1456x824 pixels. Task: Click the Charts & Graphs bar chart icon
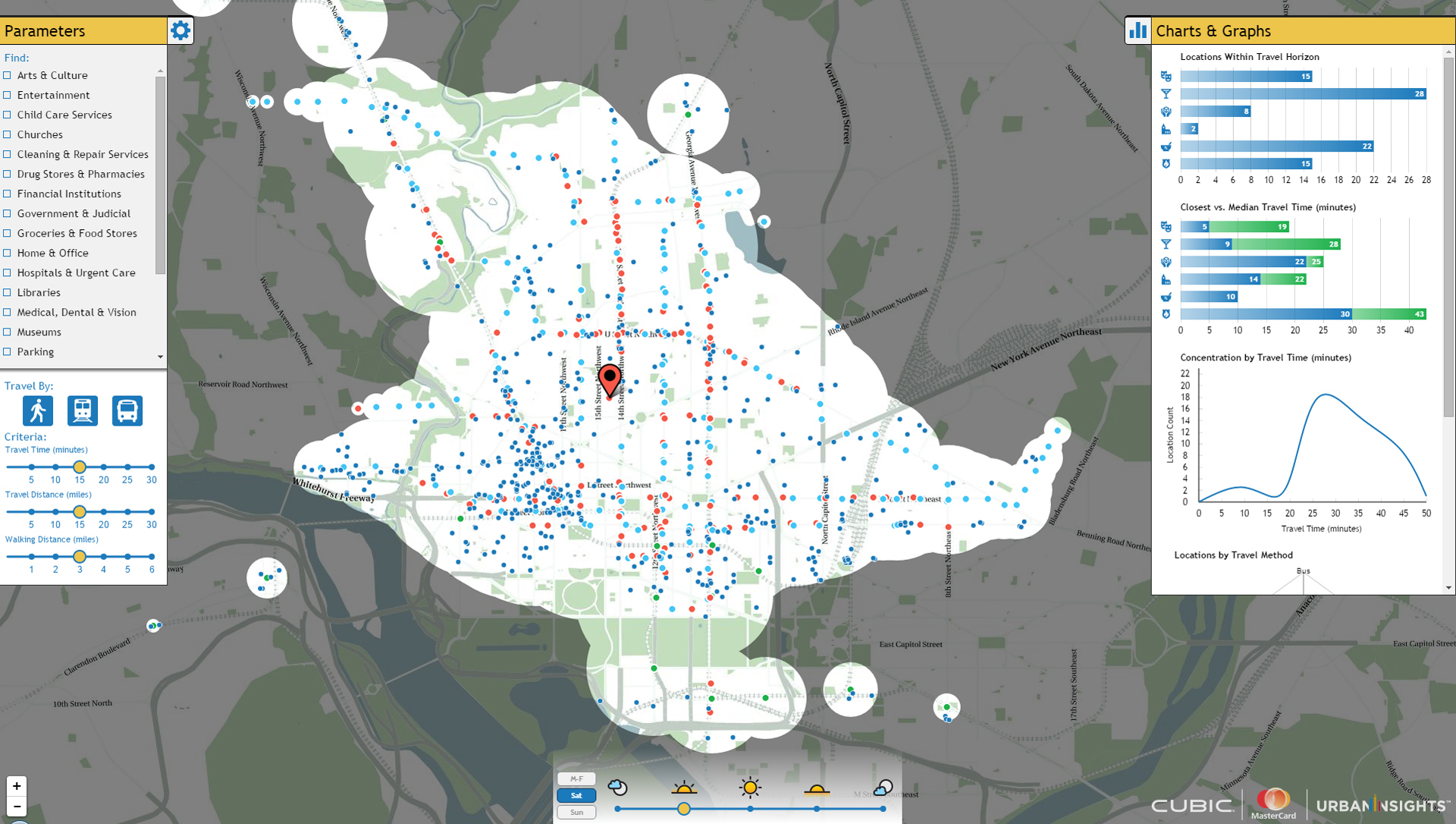point(1137,30)
